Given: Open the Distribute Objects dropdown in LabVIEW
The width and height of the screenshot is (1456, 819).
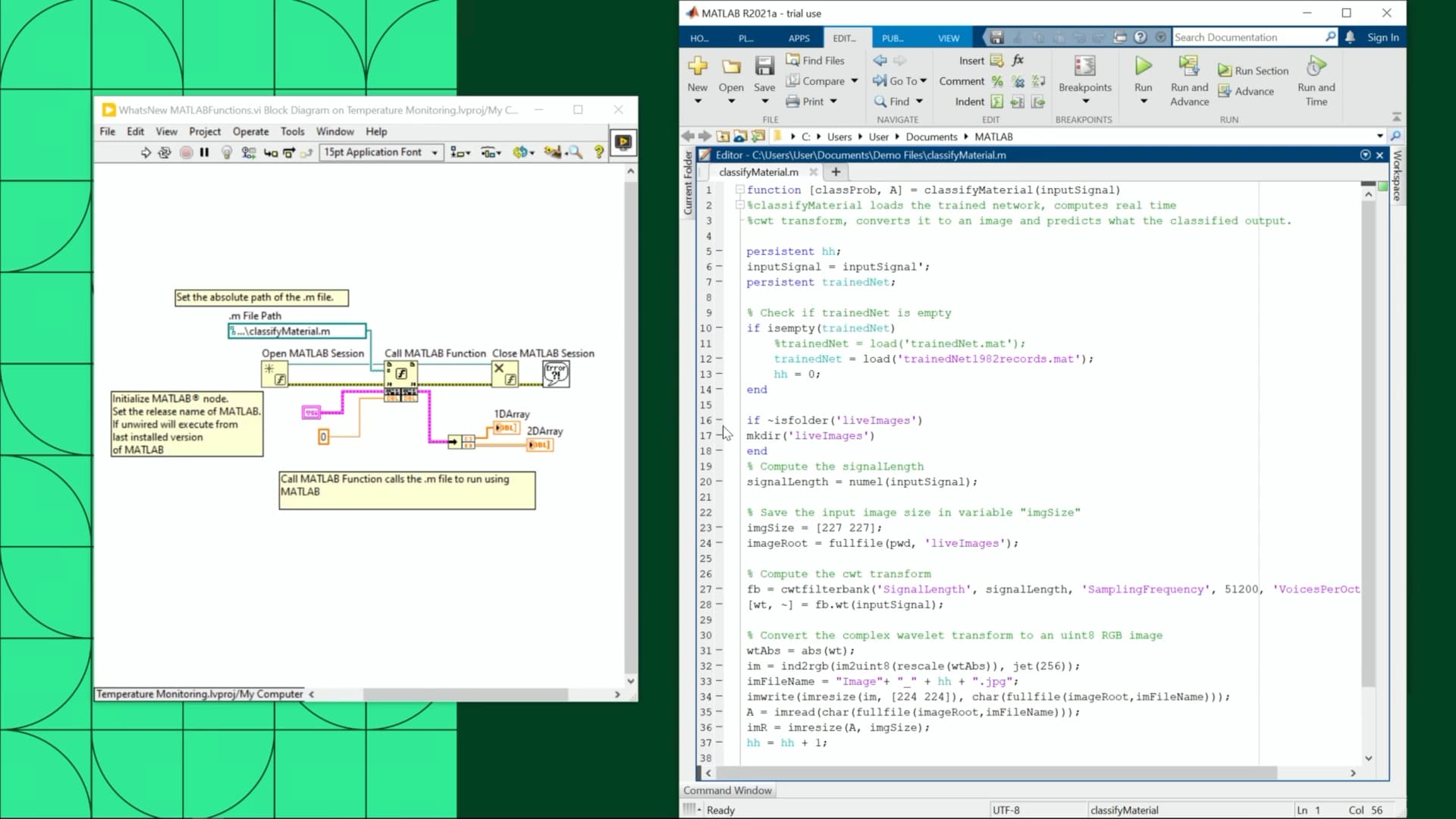Looking at the screenshot, I should pyautogui.click(x=491, y=152).
